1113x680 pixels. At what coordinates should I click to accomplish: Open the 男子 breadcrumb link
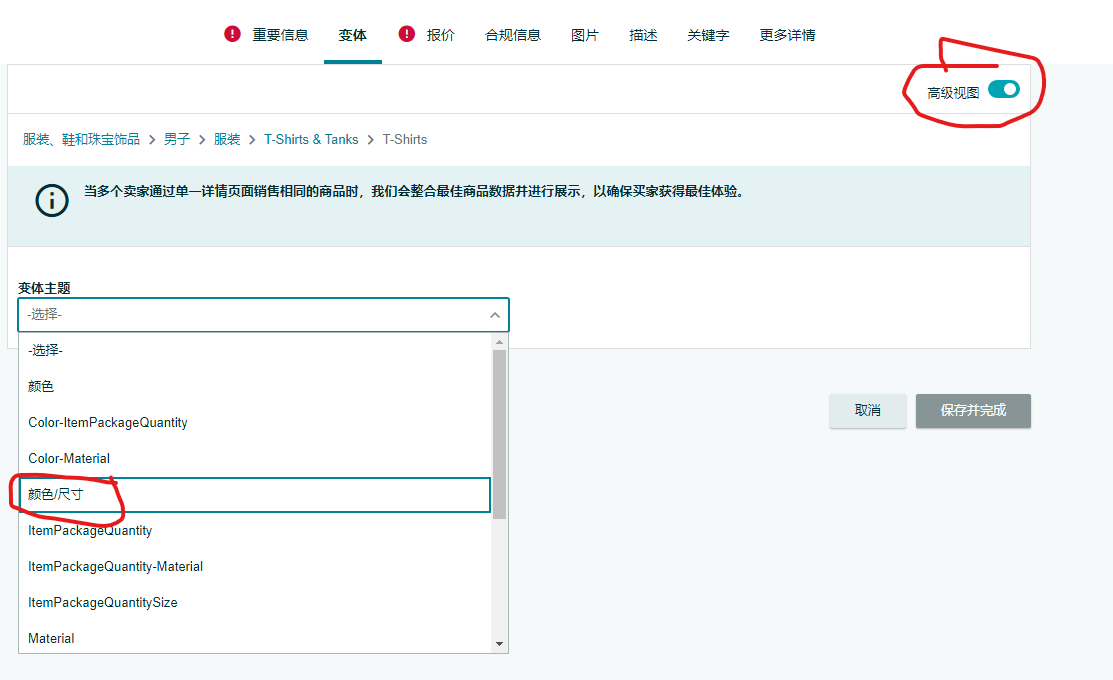[177, 139]
